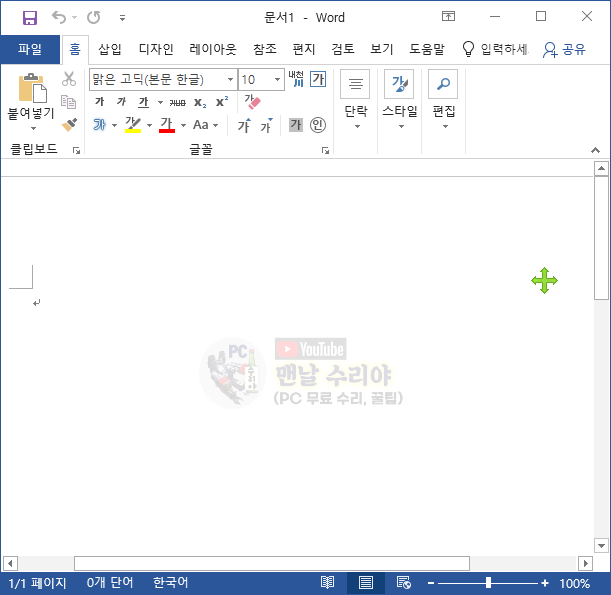Open text effects dropdown arrow
Image resolution: width=611 pixels, height=595 pixels.
[x=115, y=125]
